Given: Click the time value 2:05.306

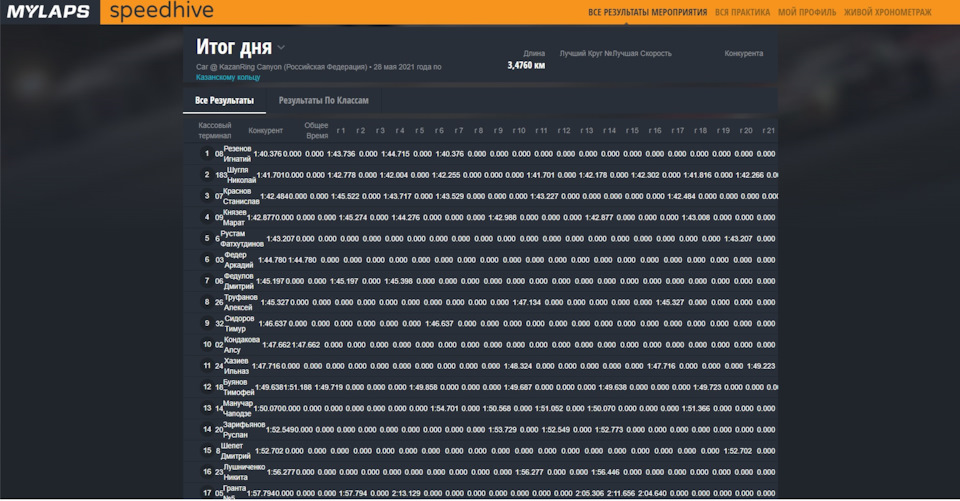Looking at the screenshot, I should click(589, 493).
